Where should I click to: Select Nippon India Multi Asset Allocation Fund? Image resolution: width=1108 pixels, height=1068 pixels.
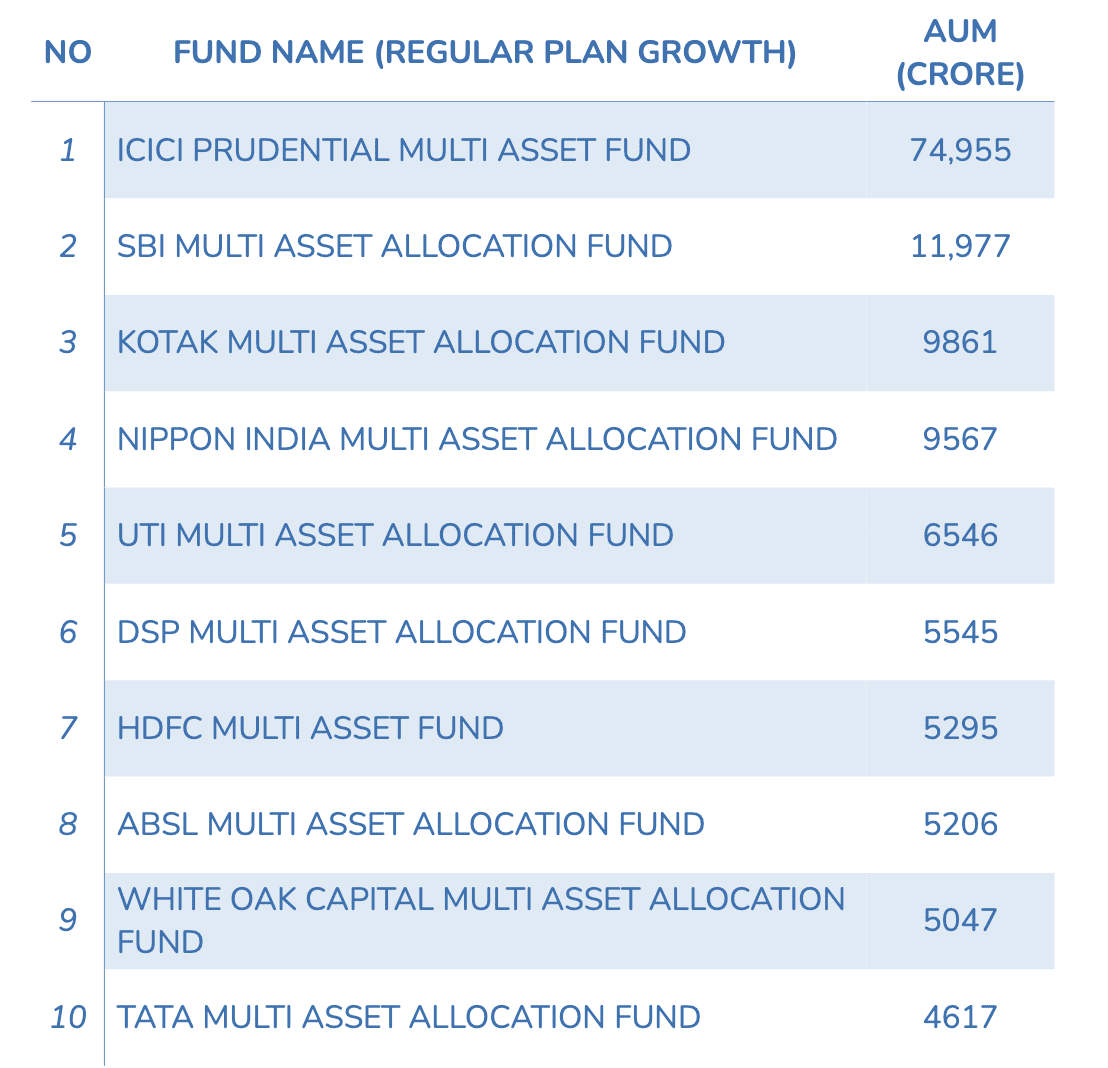pyautogui.click(x=477, y=439)
